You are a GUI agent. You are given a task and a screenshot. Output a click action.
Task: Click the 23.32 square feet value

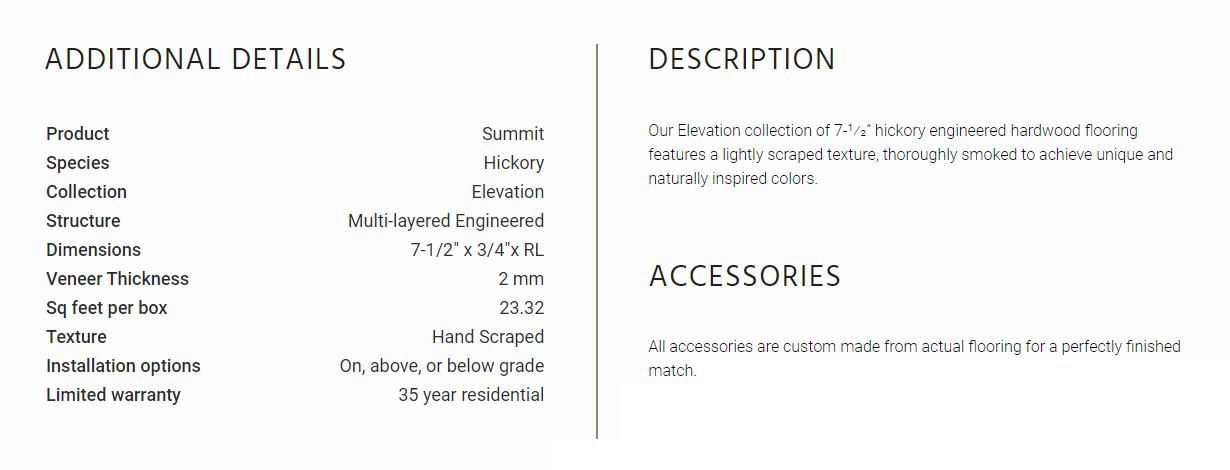(522, 308)
